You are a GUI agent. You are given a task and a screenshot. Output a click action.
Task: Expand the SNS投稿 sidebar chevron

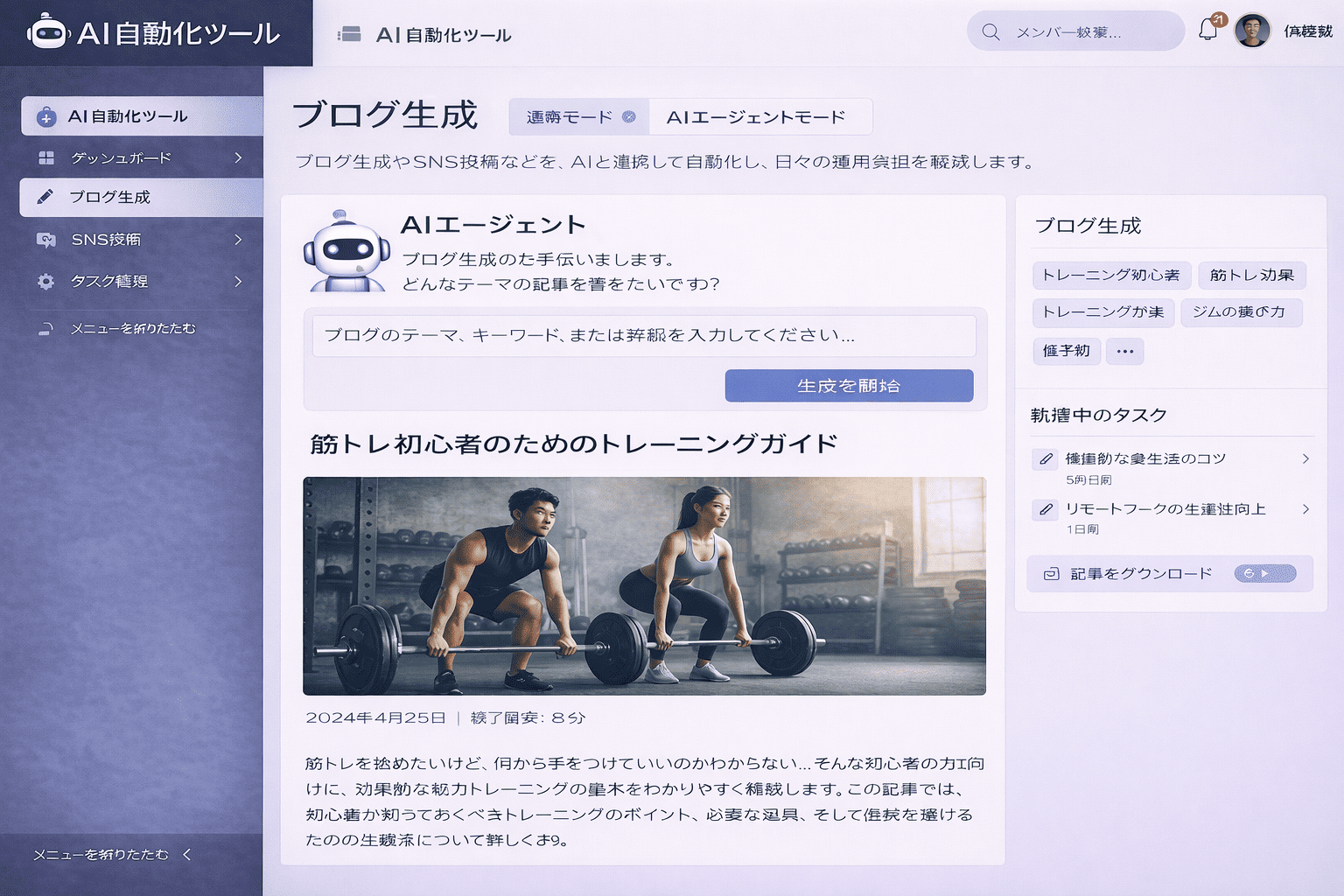click(238, 240)
